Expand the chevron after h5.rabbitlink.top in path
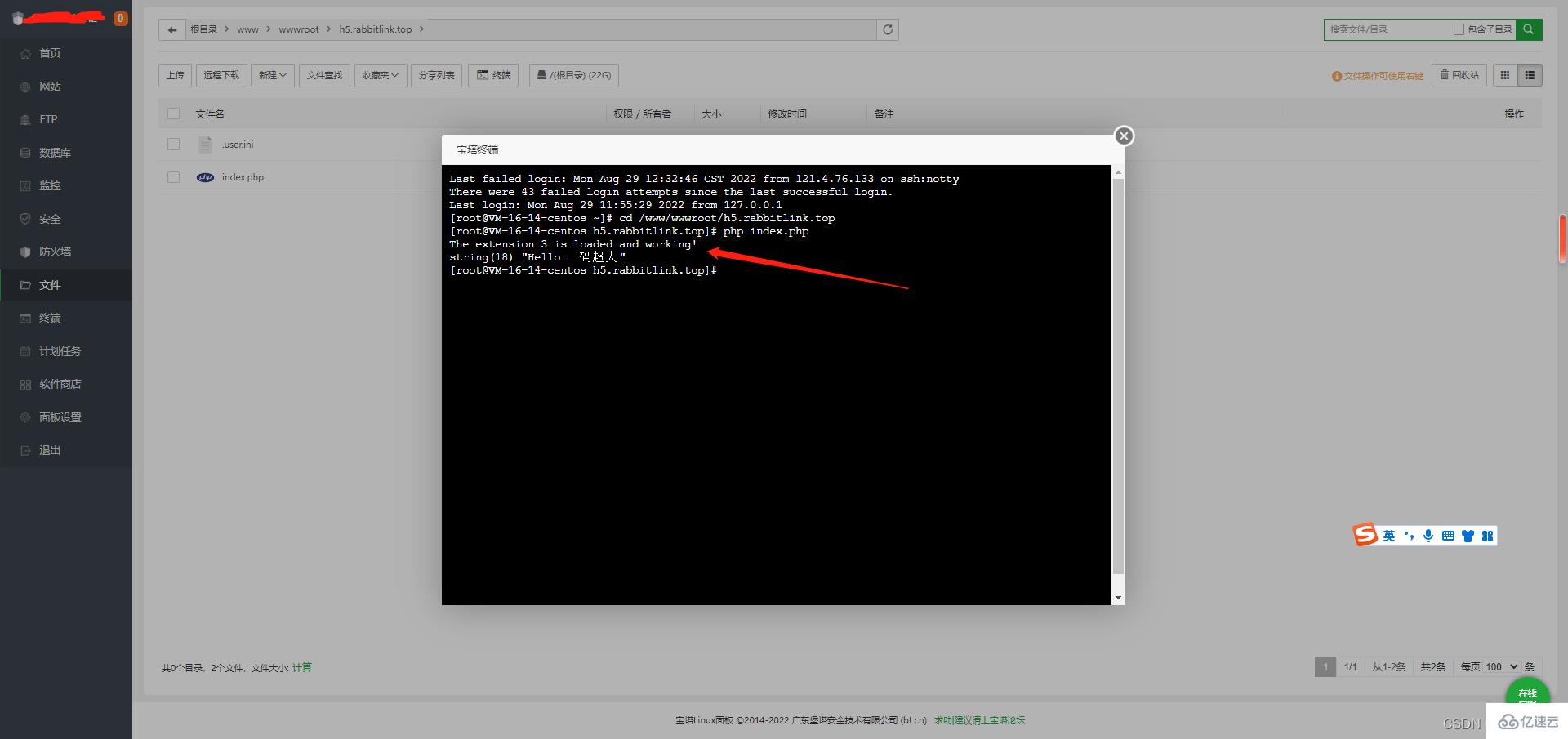 (x=421, y=29)
